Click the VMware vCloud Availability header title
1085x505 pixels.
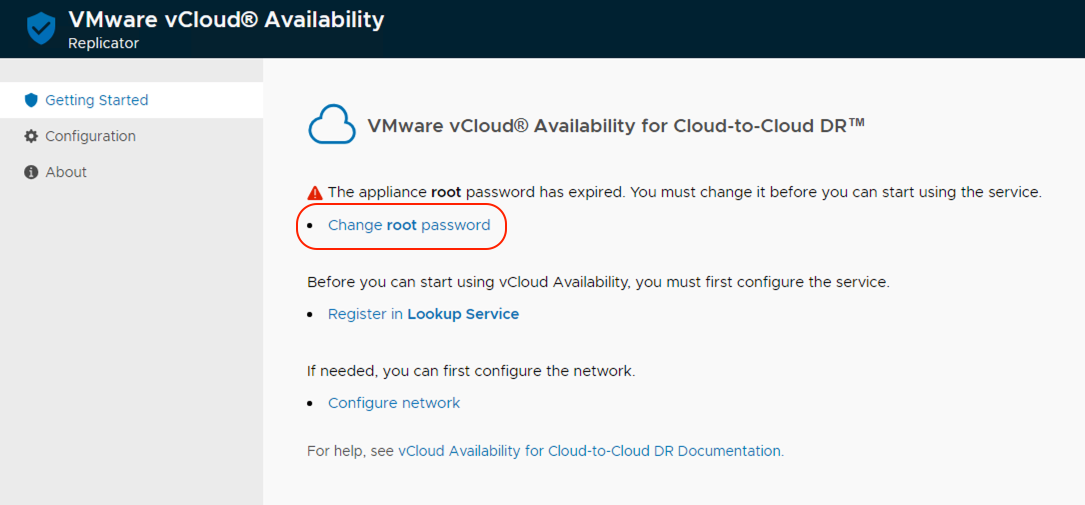click(226, 19)
